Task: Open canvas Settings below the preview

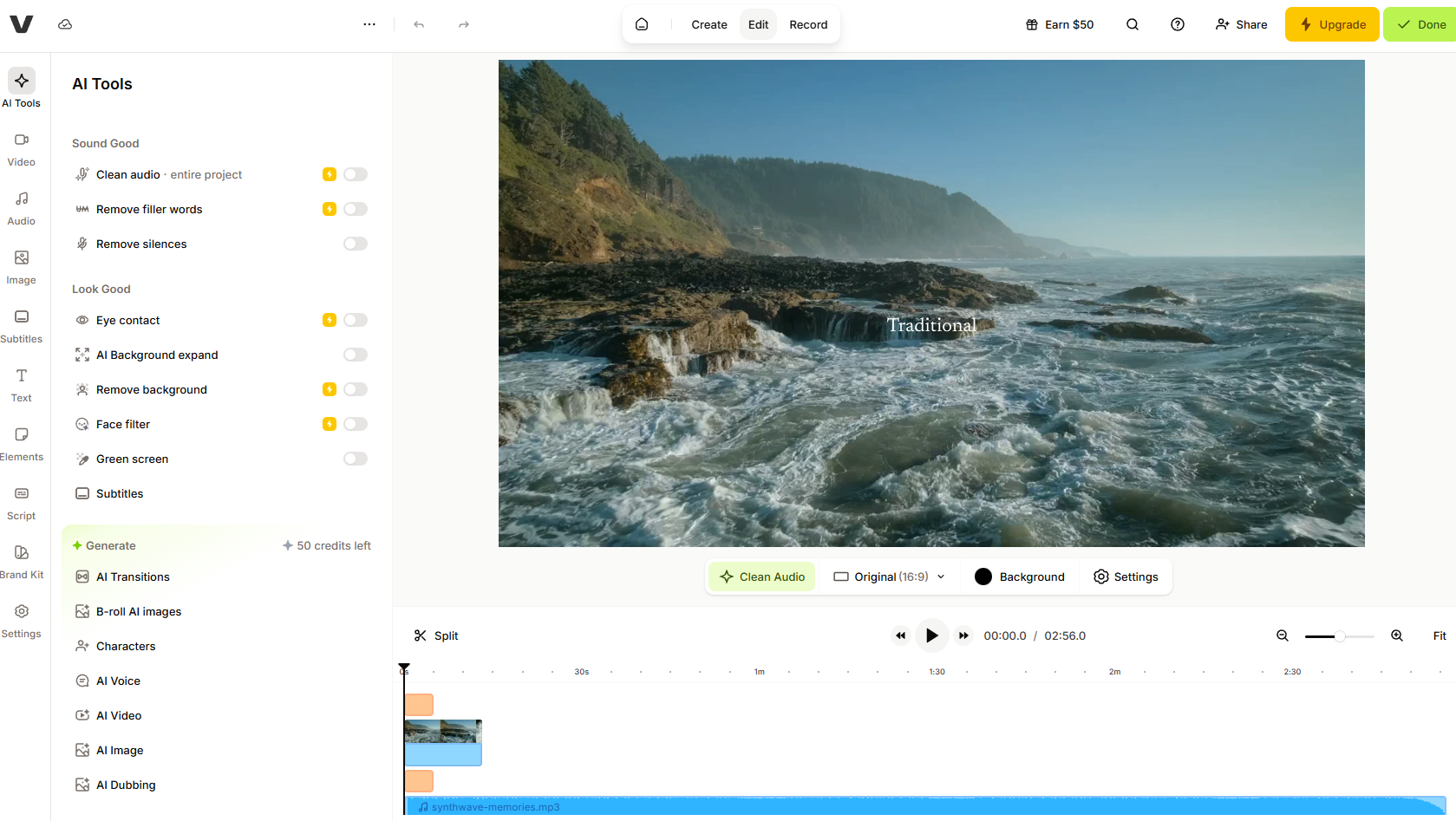Action: pos(1126,577)
